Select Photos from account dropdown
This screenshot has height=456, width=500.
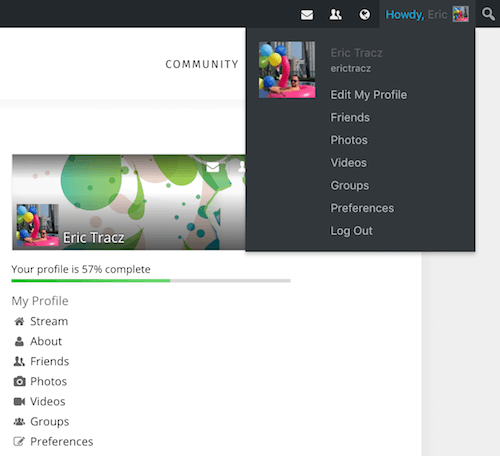(349, 140)
